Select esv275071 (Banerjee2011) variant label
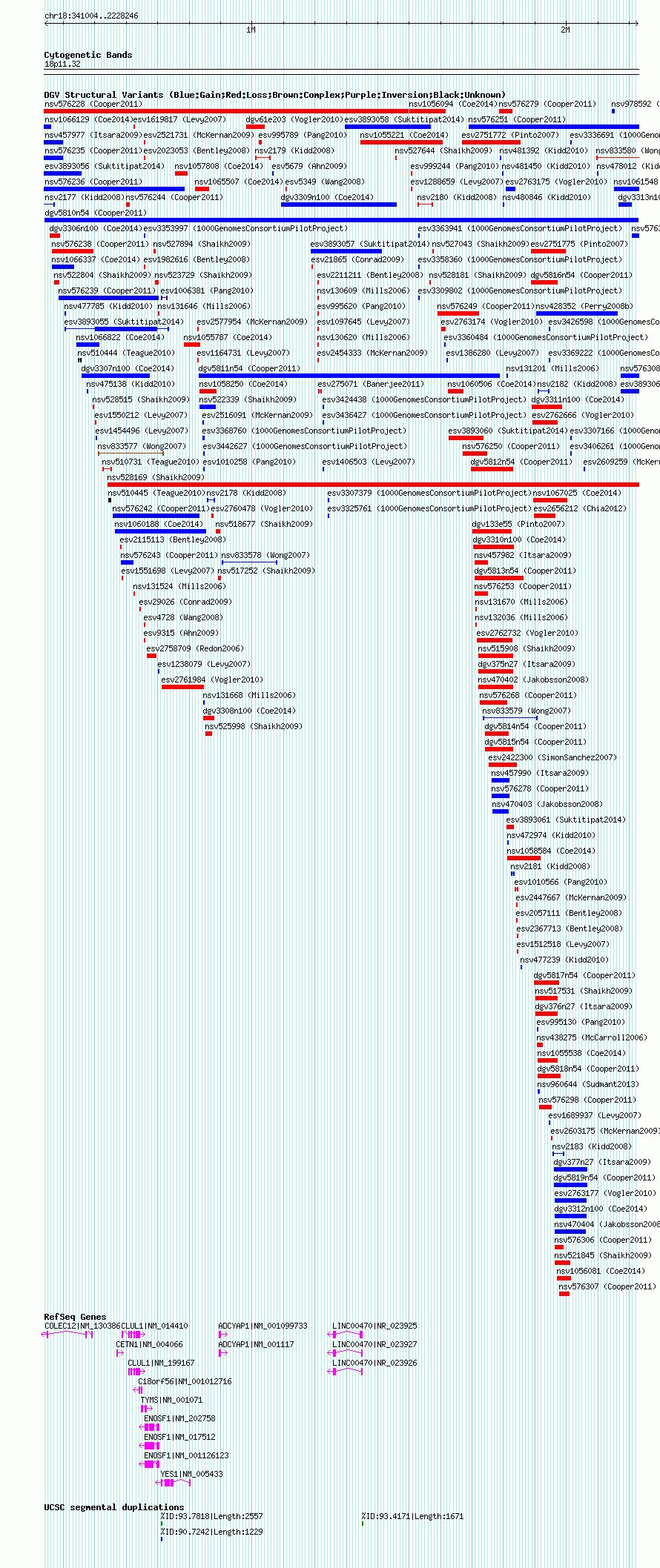The width and height of the screenshot is (660, 1568). coord(371,384)
